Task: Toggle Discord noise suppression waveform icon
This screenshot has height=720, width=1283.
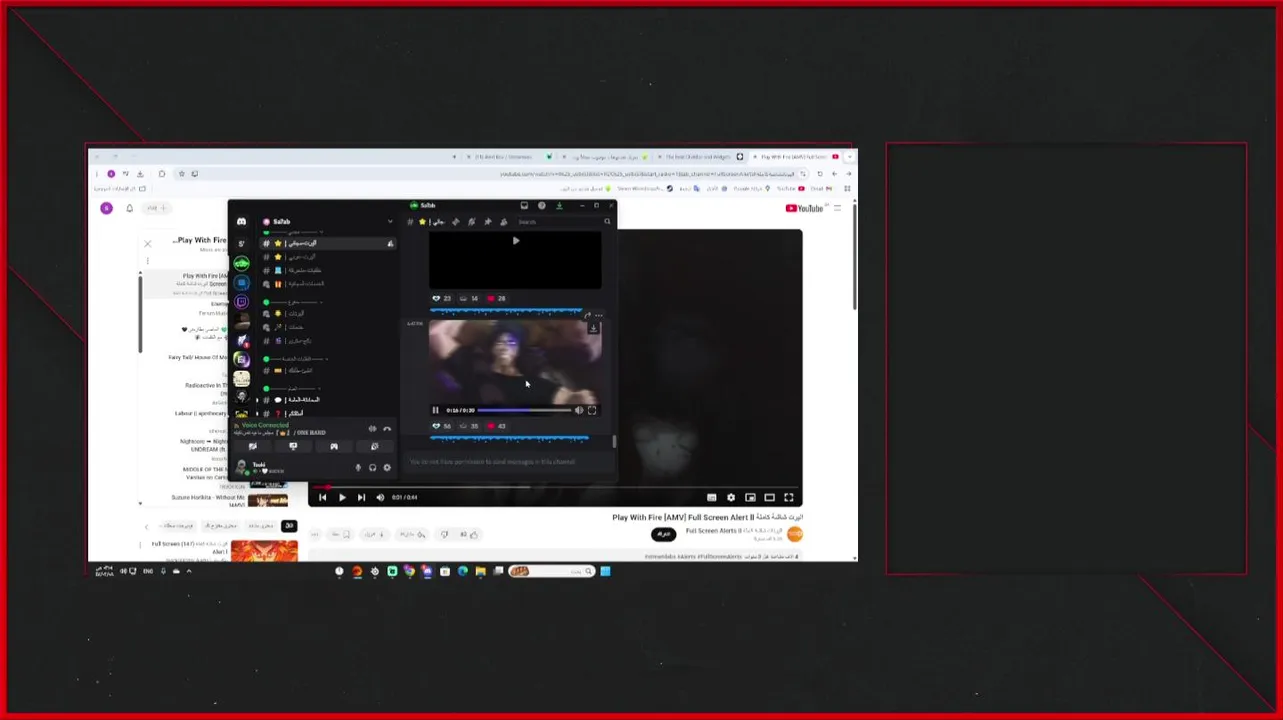Action: point(372,429)
